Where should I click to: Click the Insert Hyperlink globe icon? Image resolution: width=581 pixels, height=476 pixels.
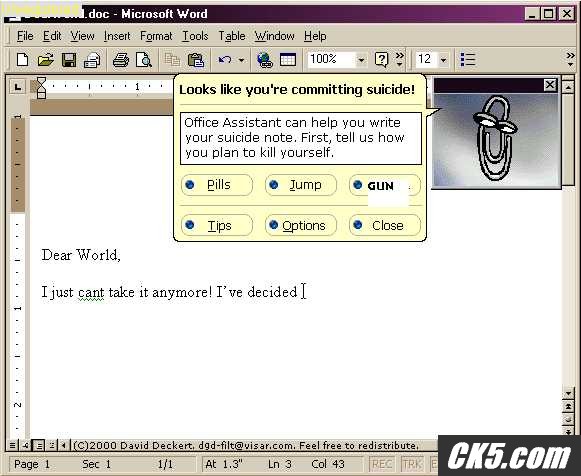point(265,60)
